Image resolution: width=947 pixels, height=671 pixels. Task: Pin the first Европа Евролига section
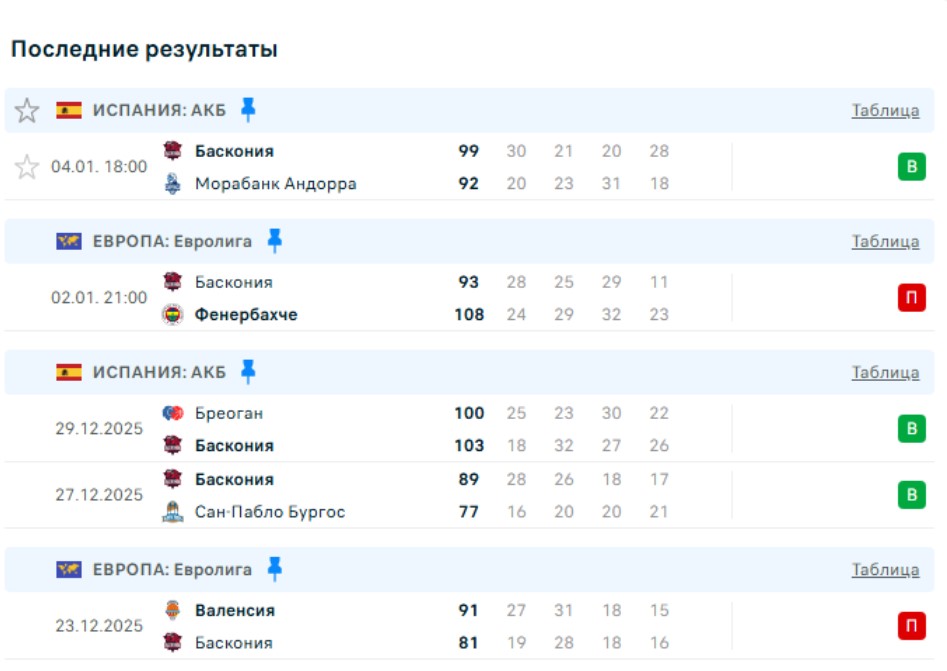coord(274,240)
